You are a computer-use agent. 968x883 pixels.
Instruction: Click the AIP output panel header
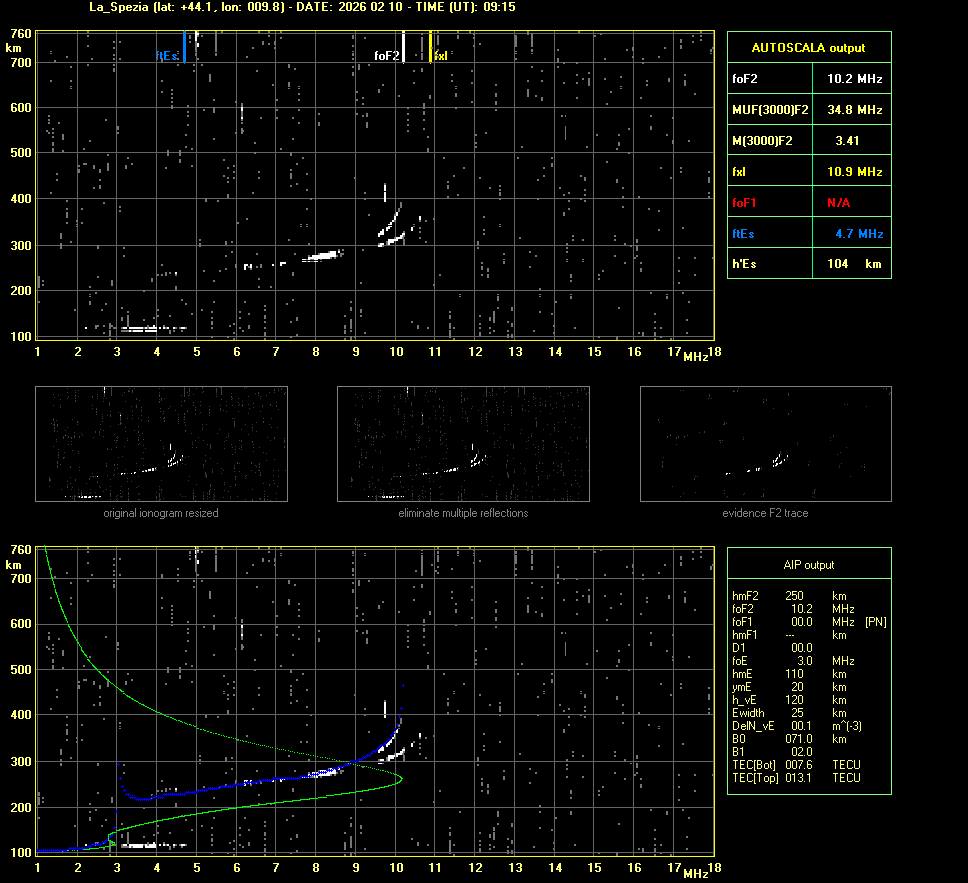pyautogui.click(x=808, y=564)
